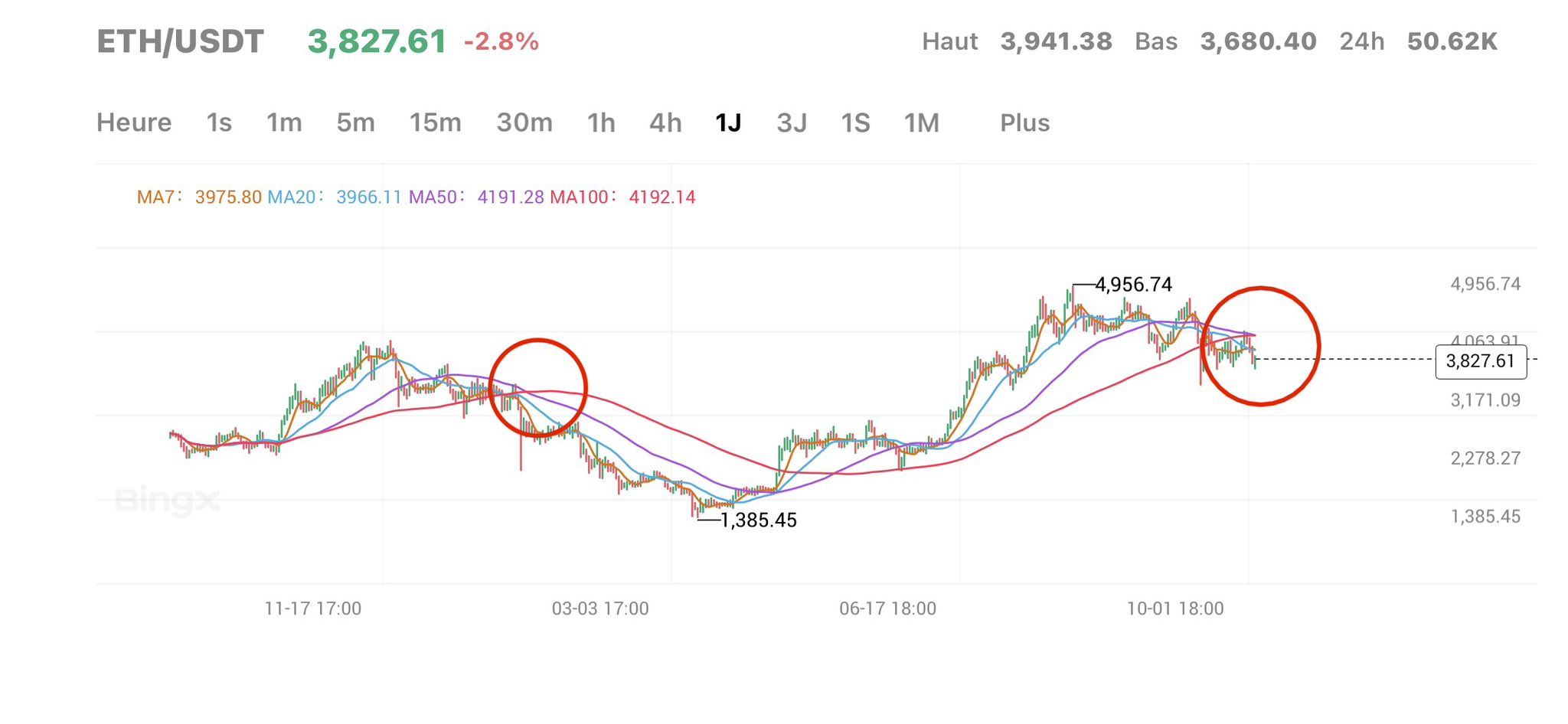Switch to the 3J interval

790,122
